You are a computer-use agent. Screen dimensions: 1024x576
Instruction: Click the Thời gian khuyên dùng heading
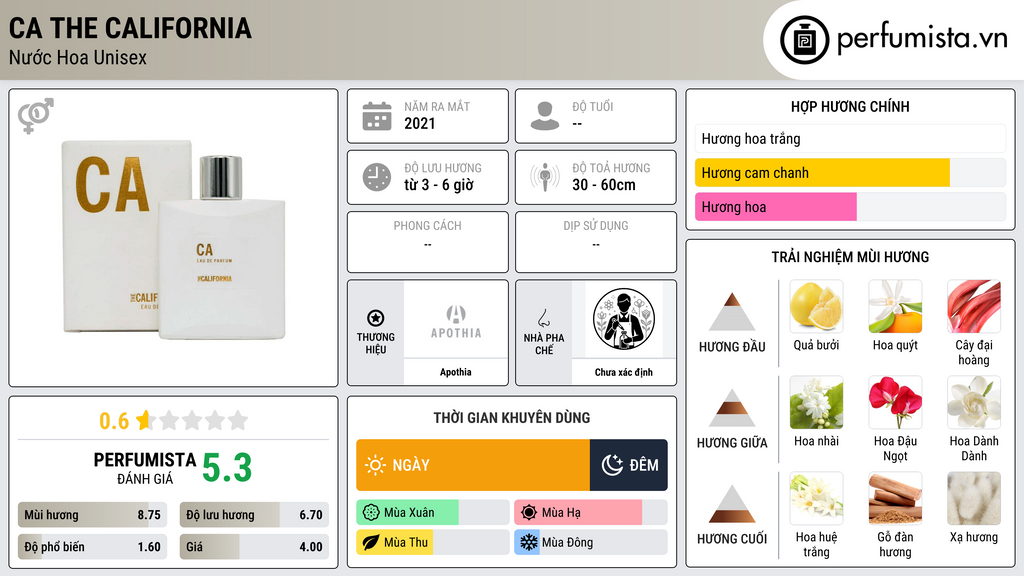(512, 418)
